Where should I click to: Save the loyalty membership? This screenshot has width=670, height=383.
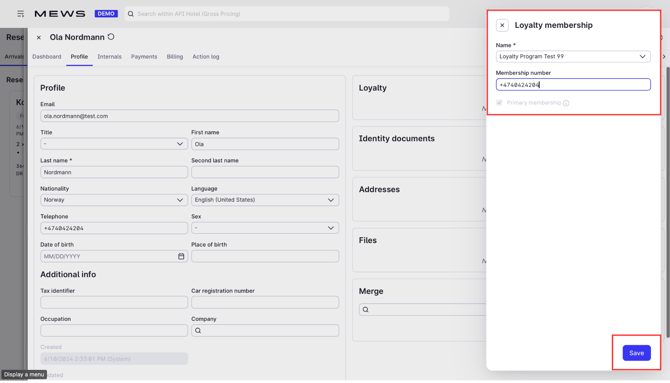(636, 353)
